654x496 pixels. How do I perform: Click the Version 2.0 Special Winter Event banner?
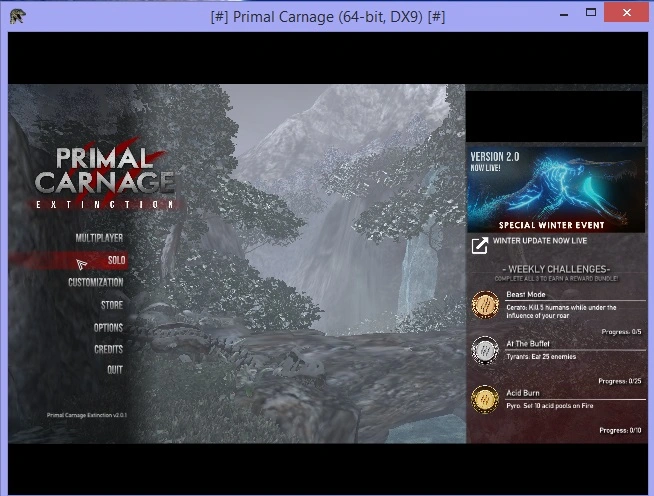556,190
